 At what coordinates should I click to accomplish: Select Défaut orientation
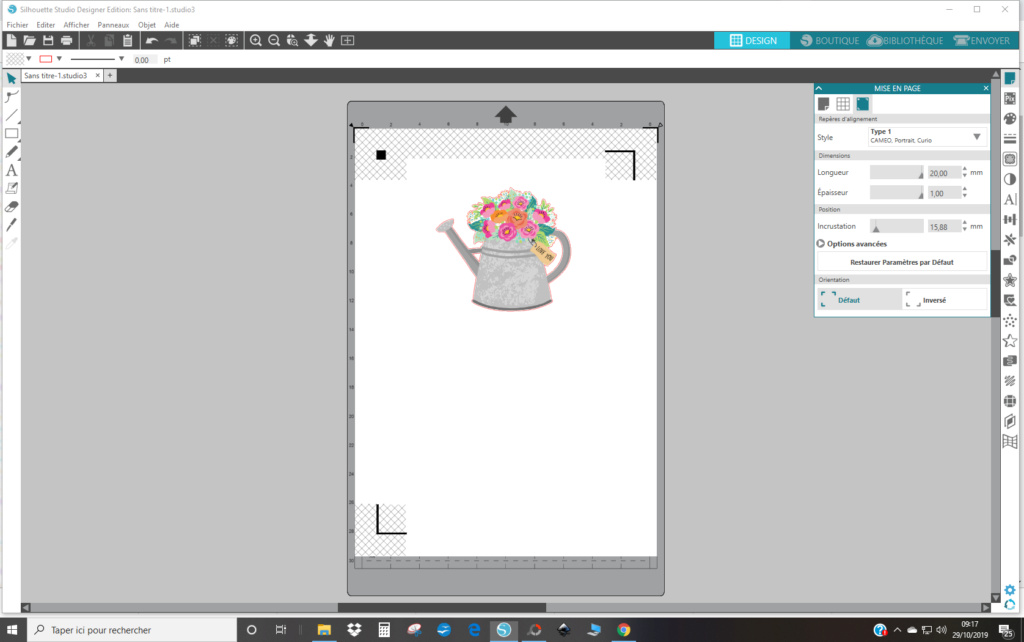pos(859,300)
